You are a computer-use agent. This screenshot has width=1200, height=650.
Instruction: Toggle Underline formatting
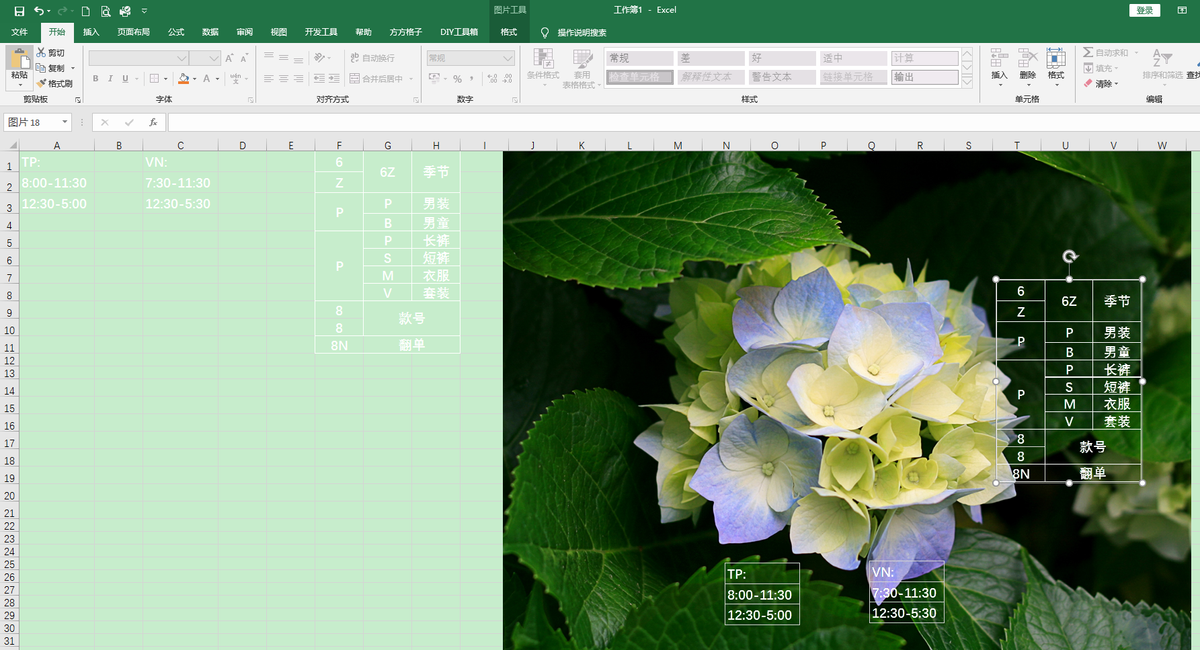(125, 78)
